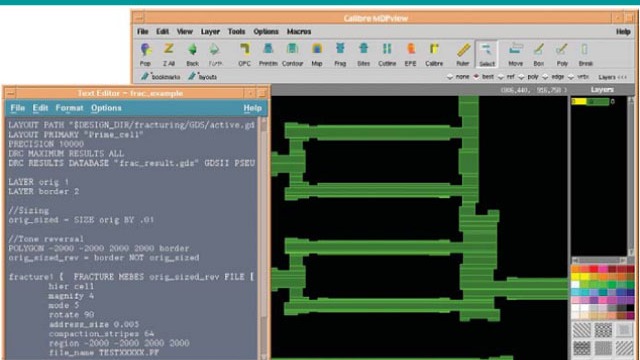The image size is (640, 360).
Task: Open the View menu
Action: [184, 31]
